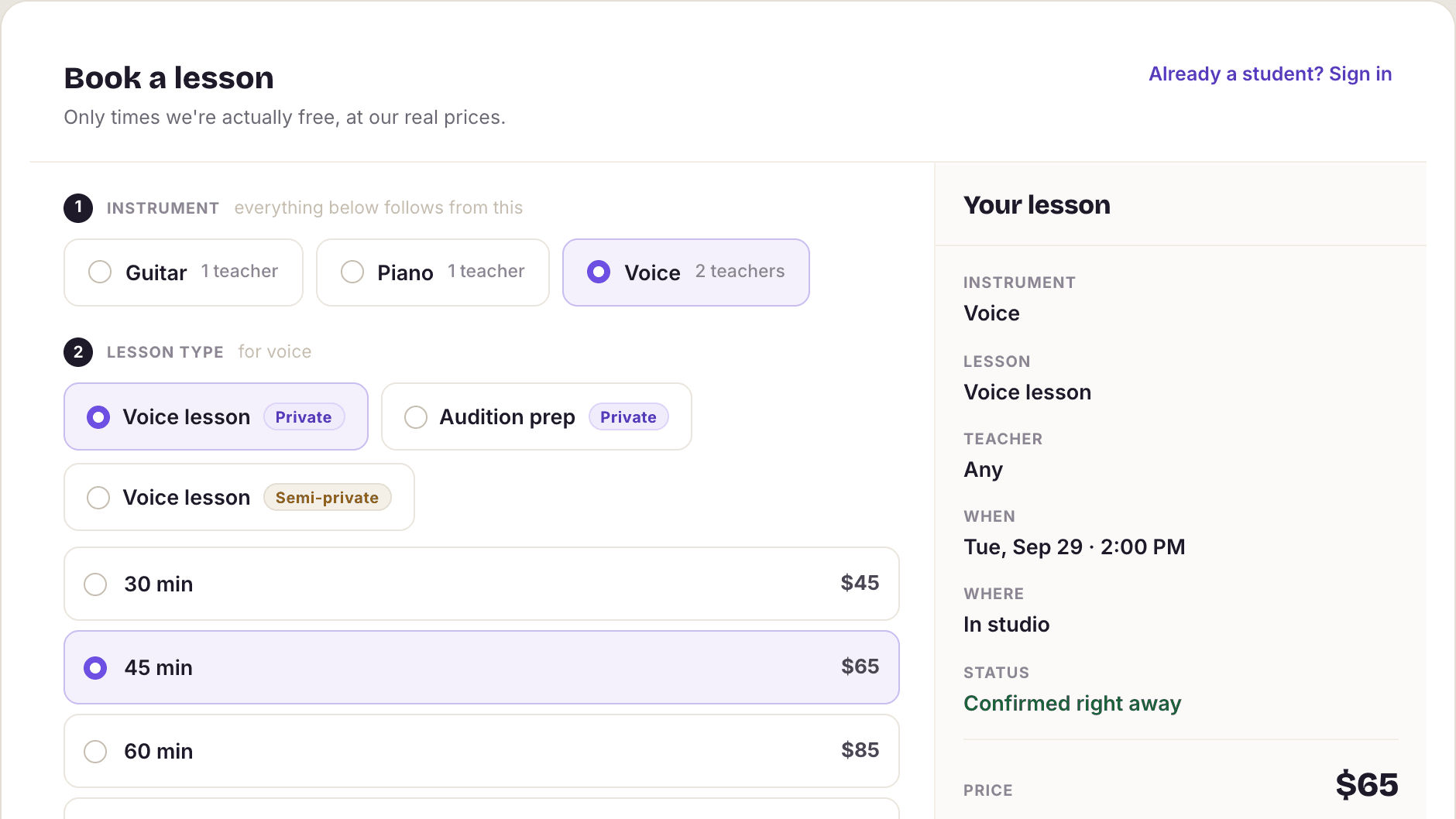Click the '1 teacher' label beside Piano
Image resolution: width=1456 pixels, height=819 pixels.
[486, 271]
